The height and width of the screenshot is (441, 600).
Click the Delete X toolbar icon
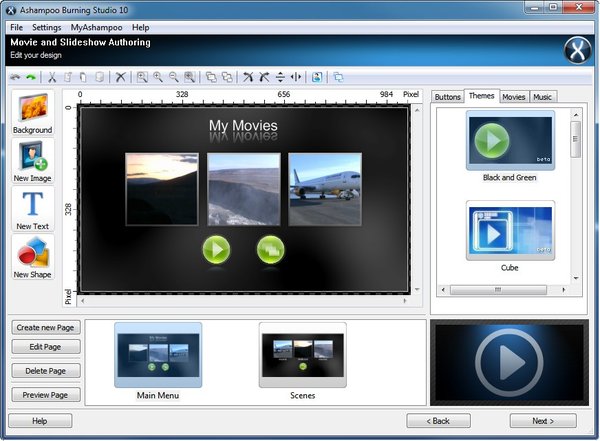(120, 77)
